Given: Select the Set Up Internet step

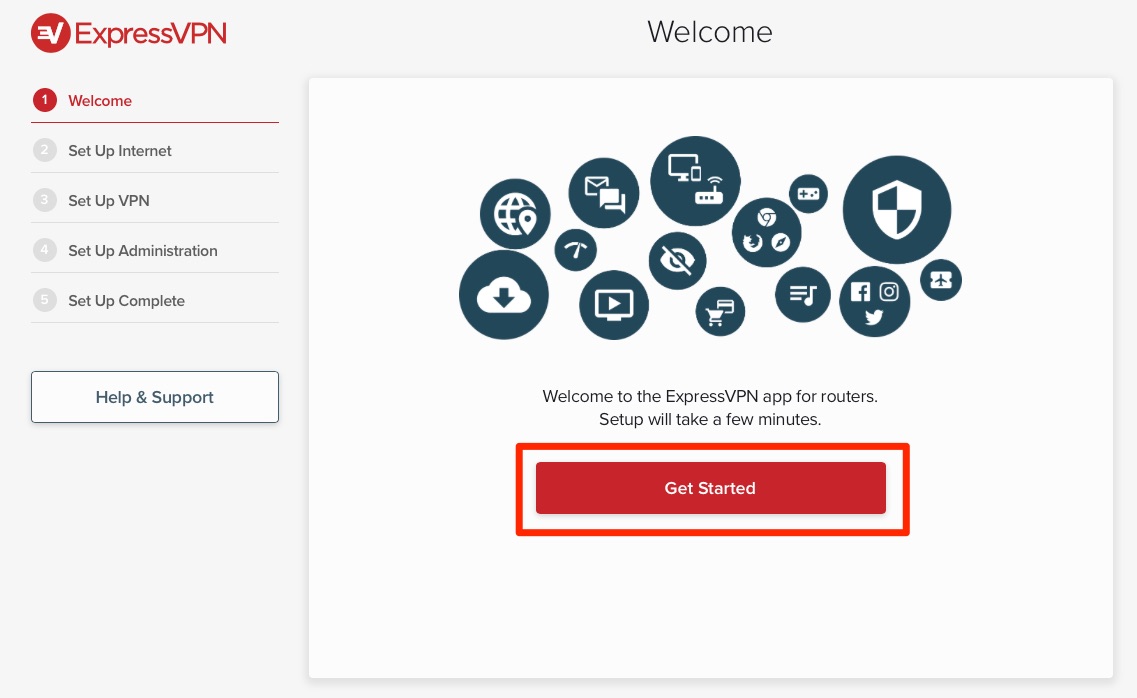Looking at the screenshot, I should pos(120,150).
